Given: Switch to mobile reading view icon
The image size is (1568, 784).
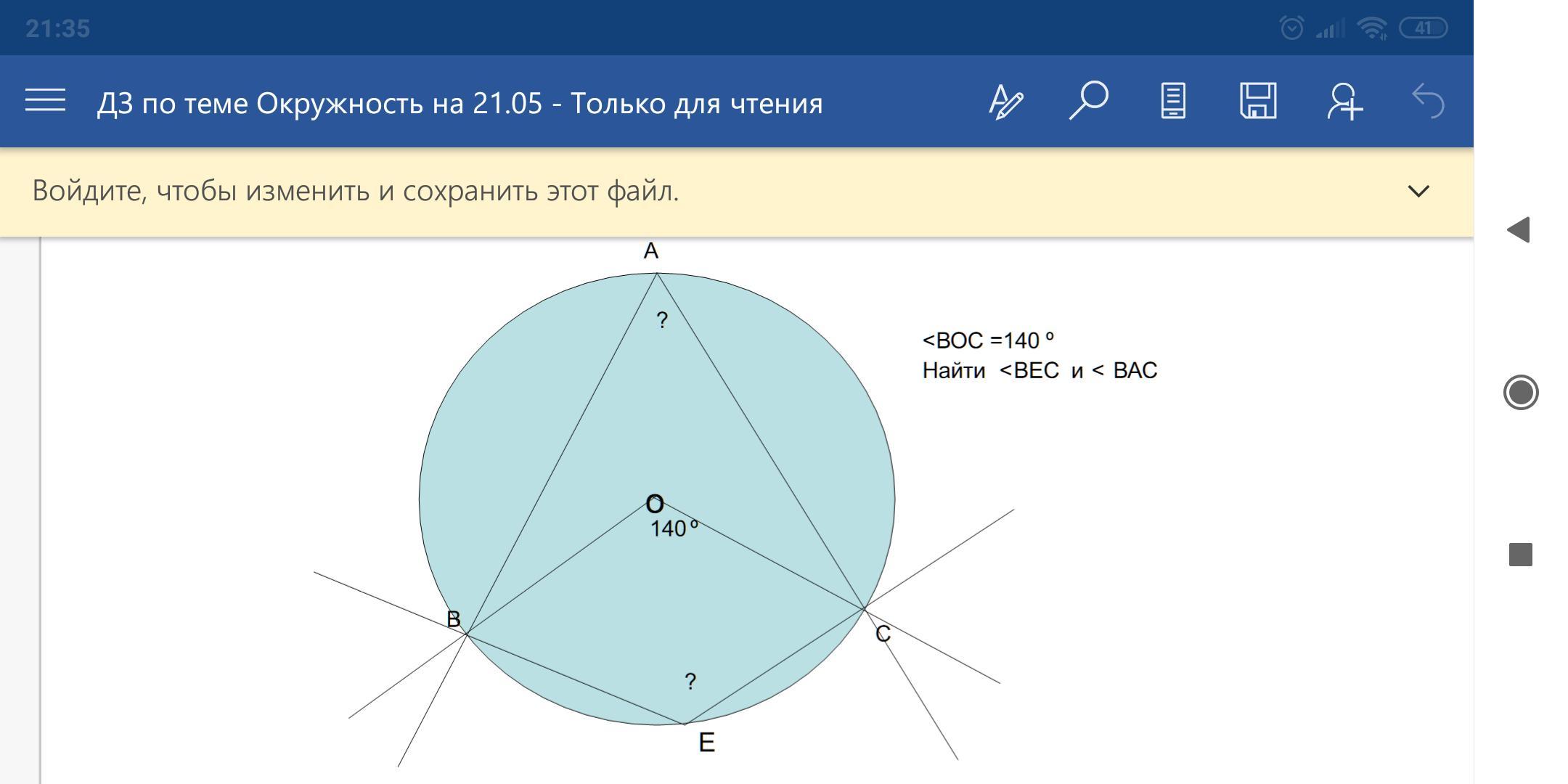Looking at the screenshot, I should [1173, 101].
